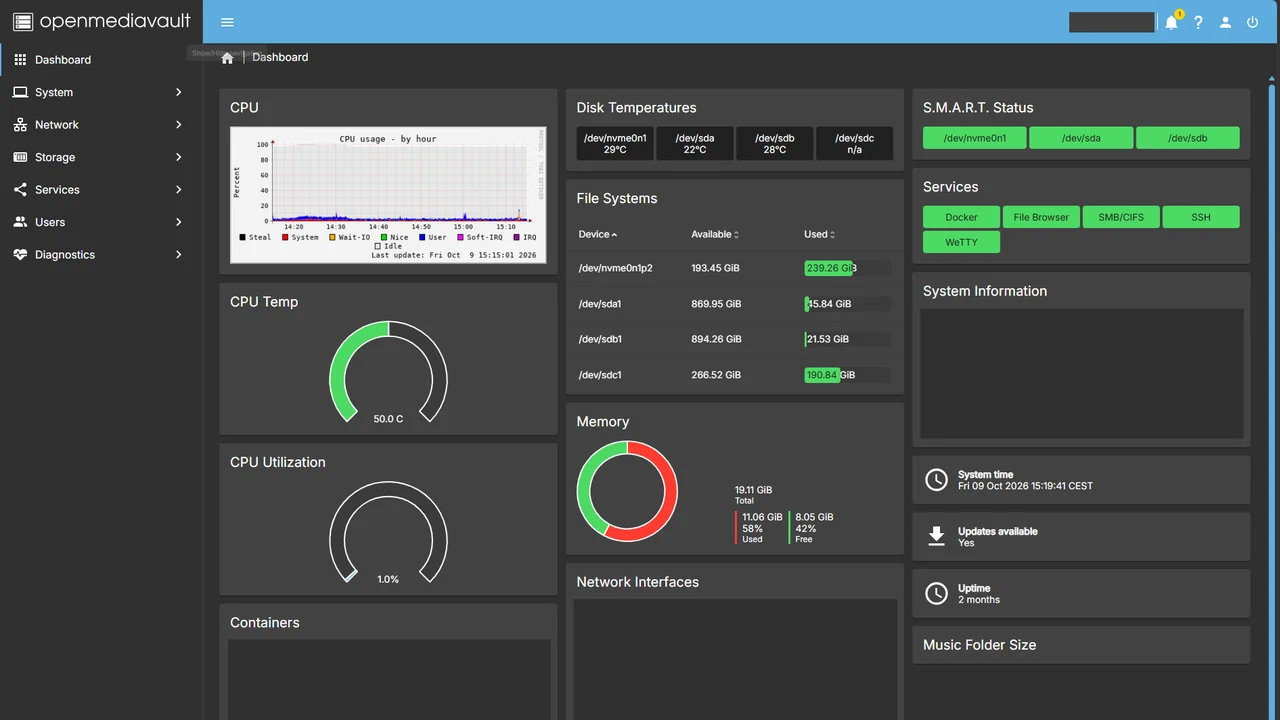The image size is (1280, 720).
Task: Sort file systems by Available column
Action: [x=715, y=234]
